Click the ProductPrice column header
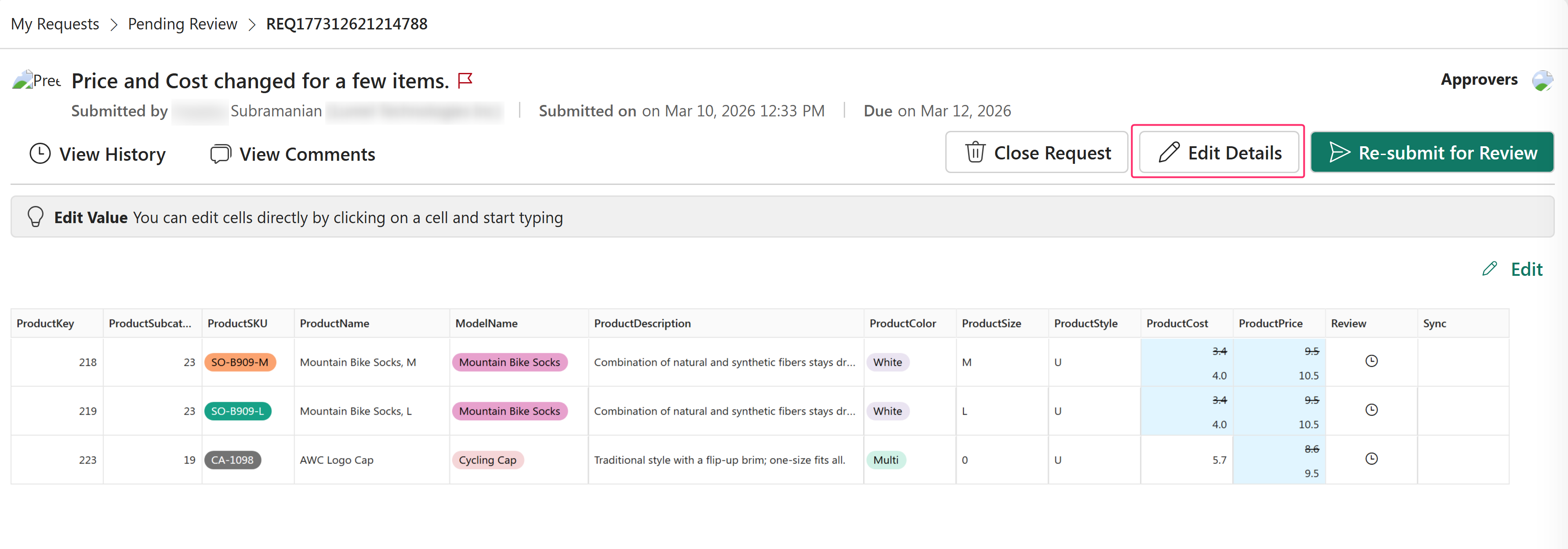 click(1270, 323)
